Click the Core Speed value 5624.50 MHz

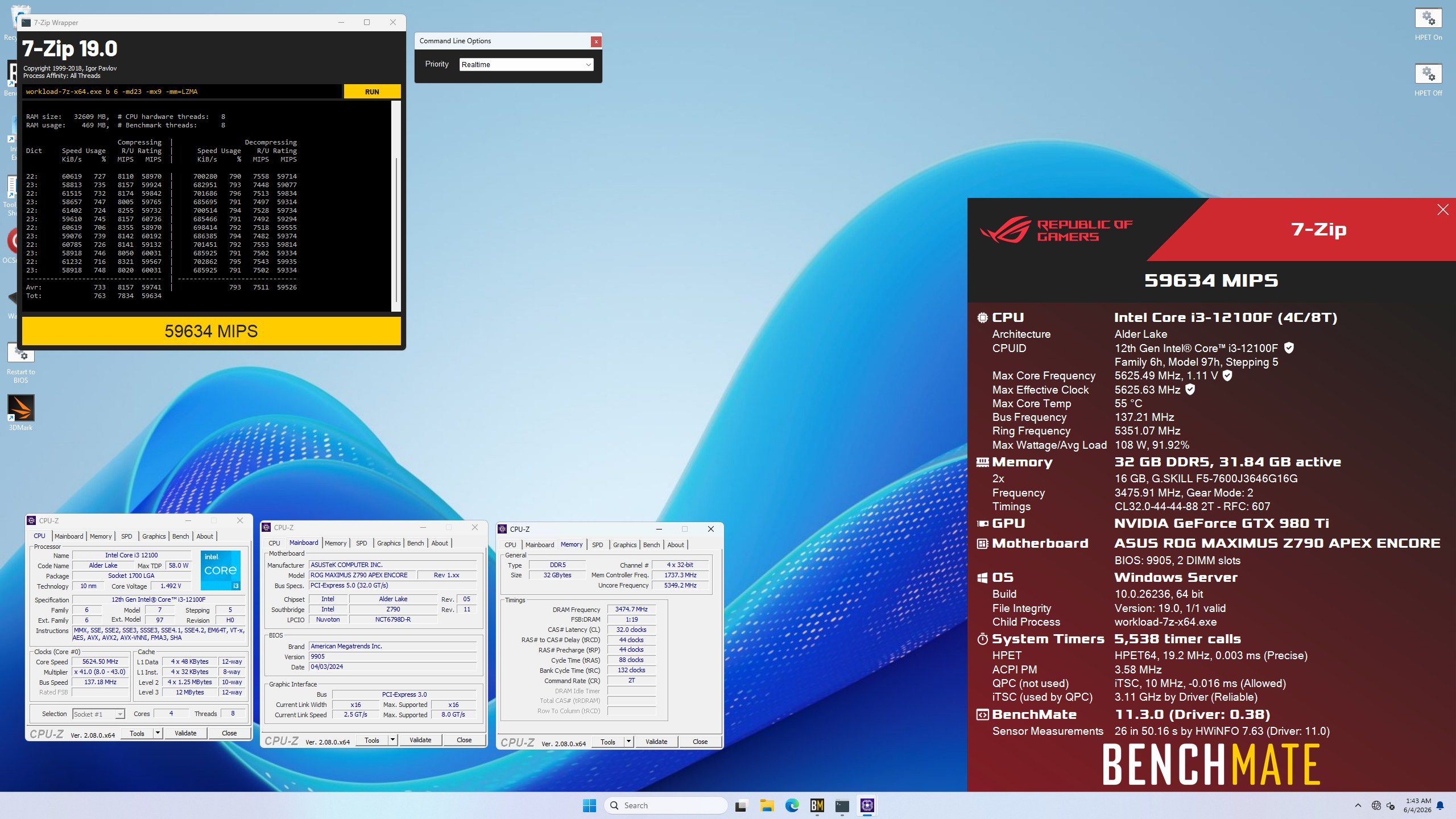pyautogui.click(x=100, y=661)
